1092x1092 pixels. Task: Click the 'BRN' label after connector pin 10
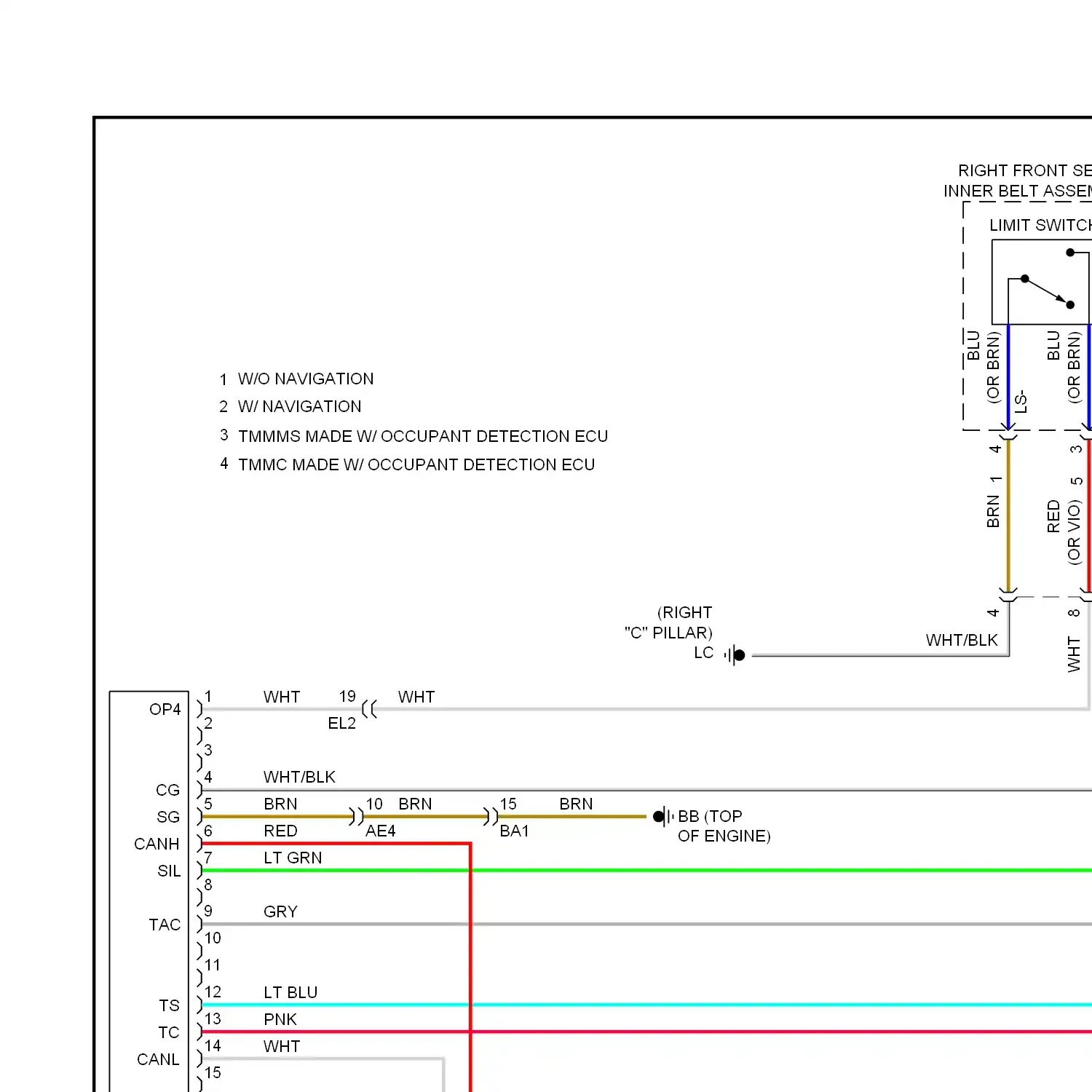coord(415,804)
